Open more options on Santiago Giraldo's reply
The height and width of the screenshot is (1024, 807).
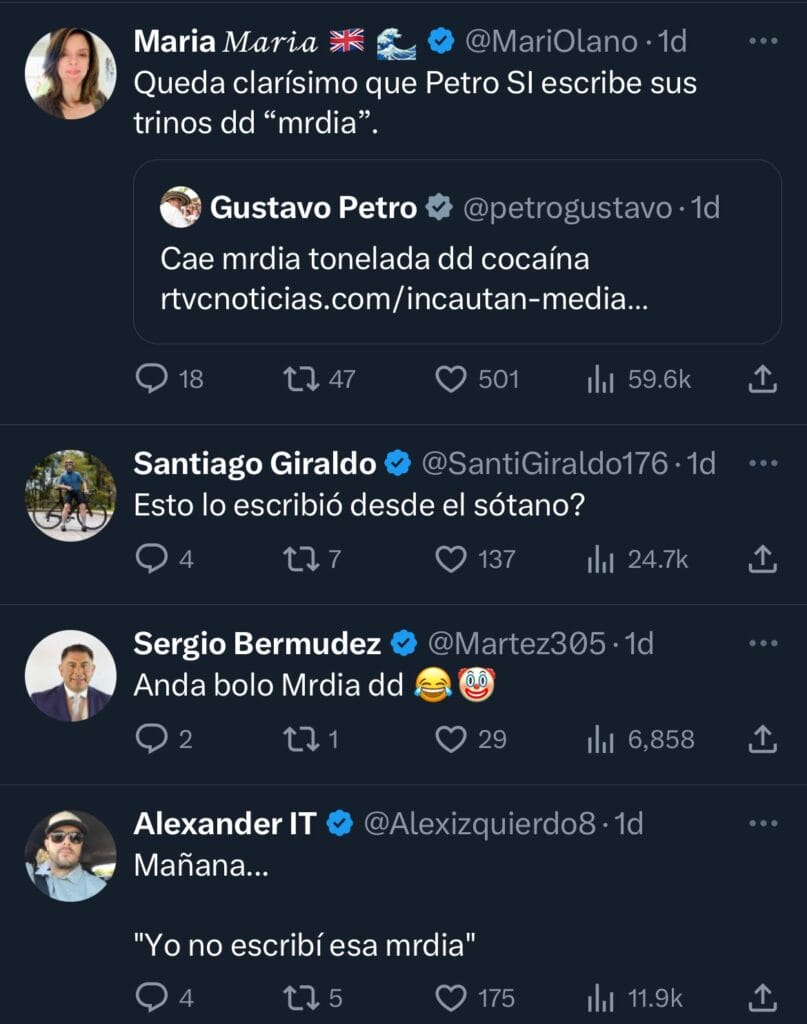tap(762, 463)
